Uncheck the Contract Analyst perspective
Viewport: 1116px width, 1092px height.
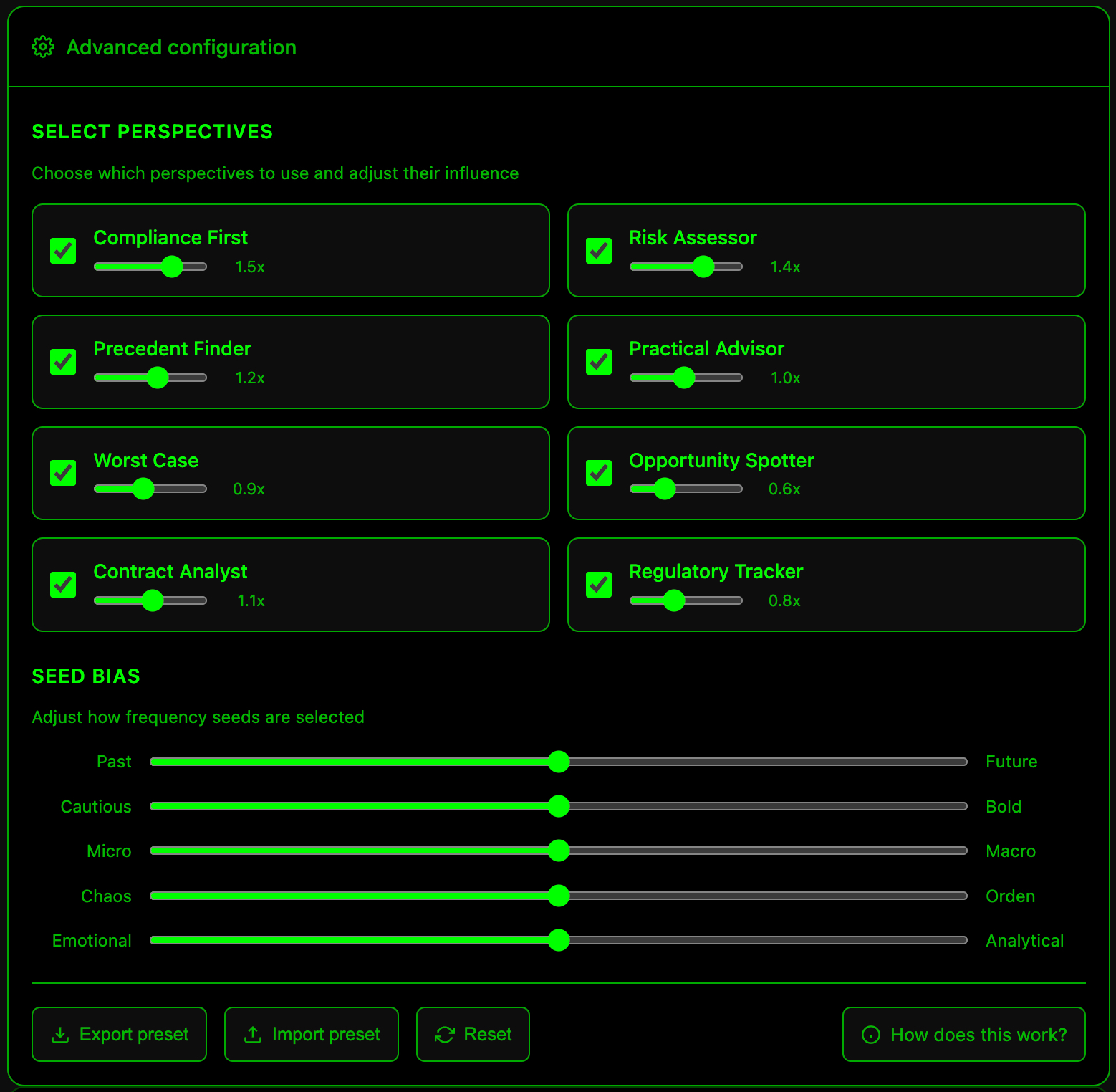(x=62, y=585)
